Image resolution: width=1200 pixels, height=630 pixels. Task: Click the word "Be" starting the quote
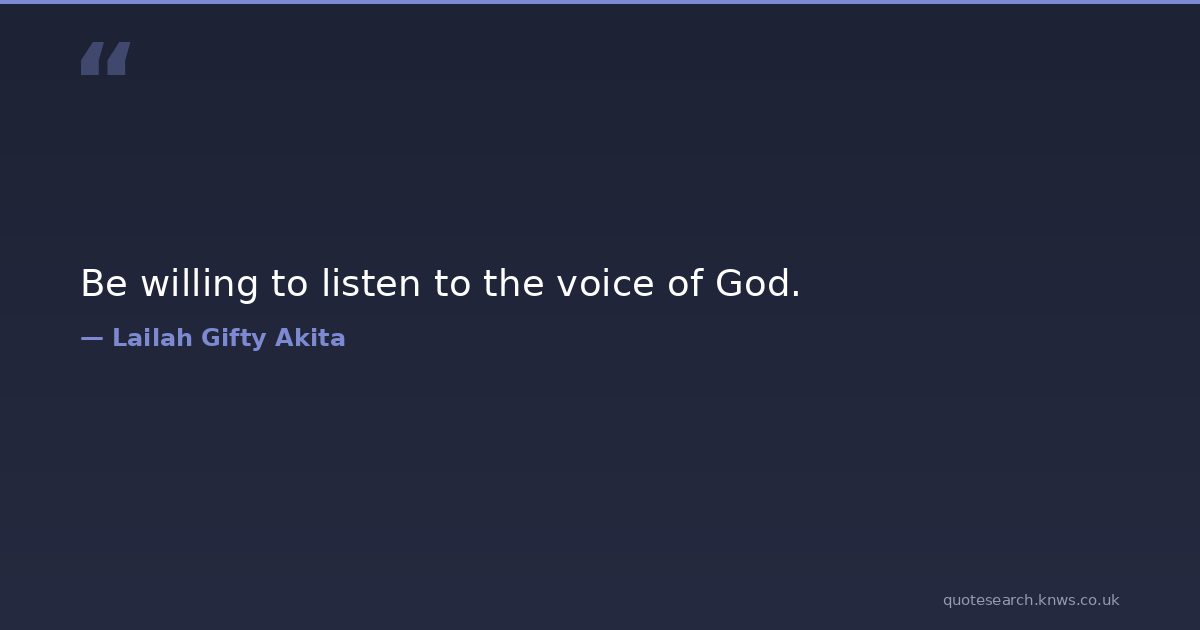coord(104,284)
